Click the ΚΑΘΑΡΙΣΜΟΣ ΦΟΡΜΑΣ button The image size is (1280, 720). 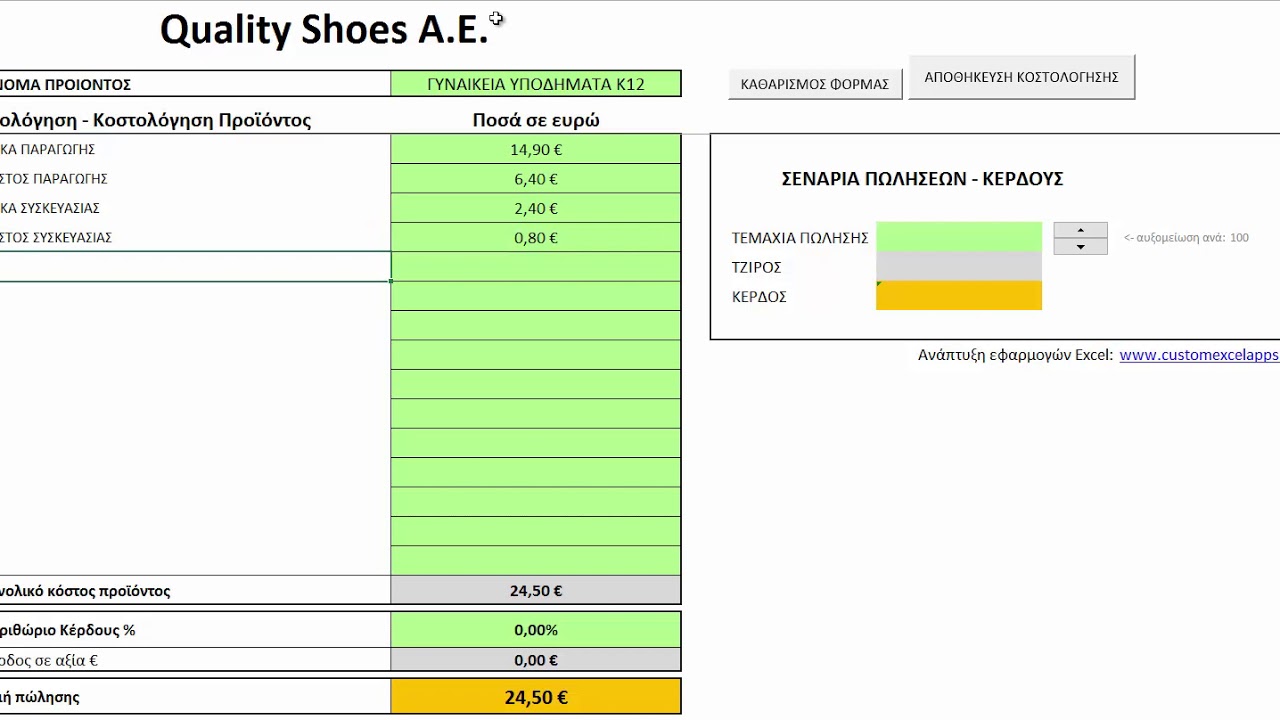tap(815, 84)
